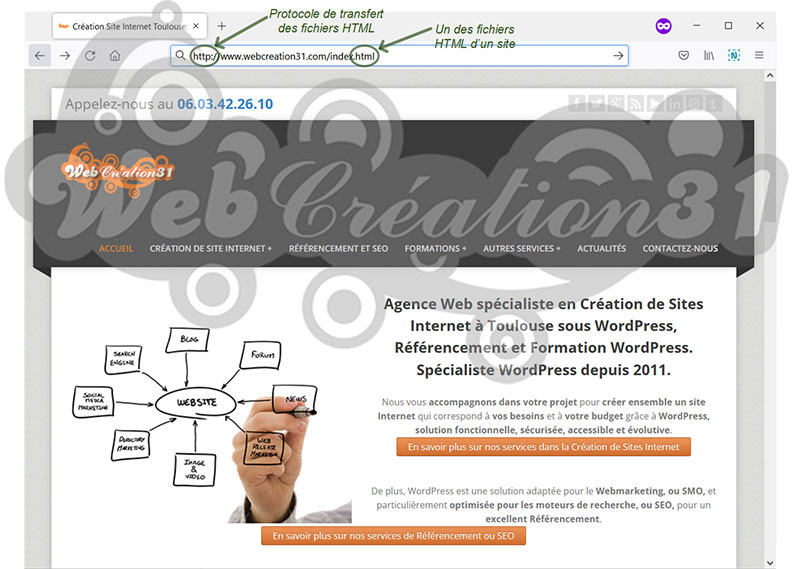Open the ACTUALITÉS menu item
Image resolution: width=800 pixels, height=569 pixels.
coord(602,249)
